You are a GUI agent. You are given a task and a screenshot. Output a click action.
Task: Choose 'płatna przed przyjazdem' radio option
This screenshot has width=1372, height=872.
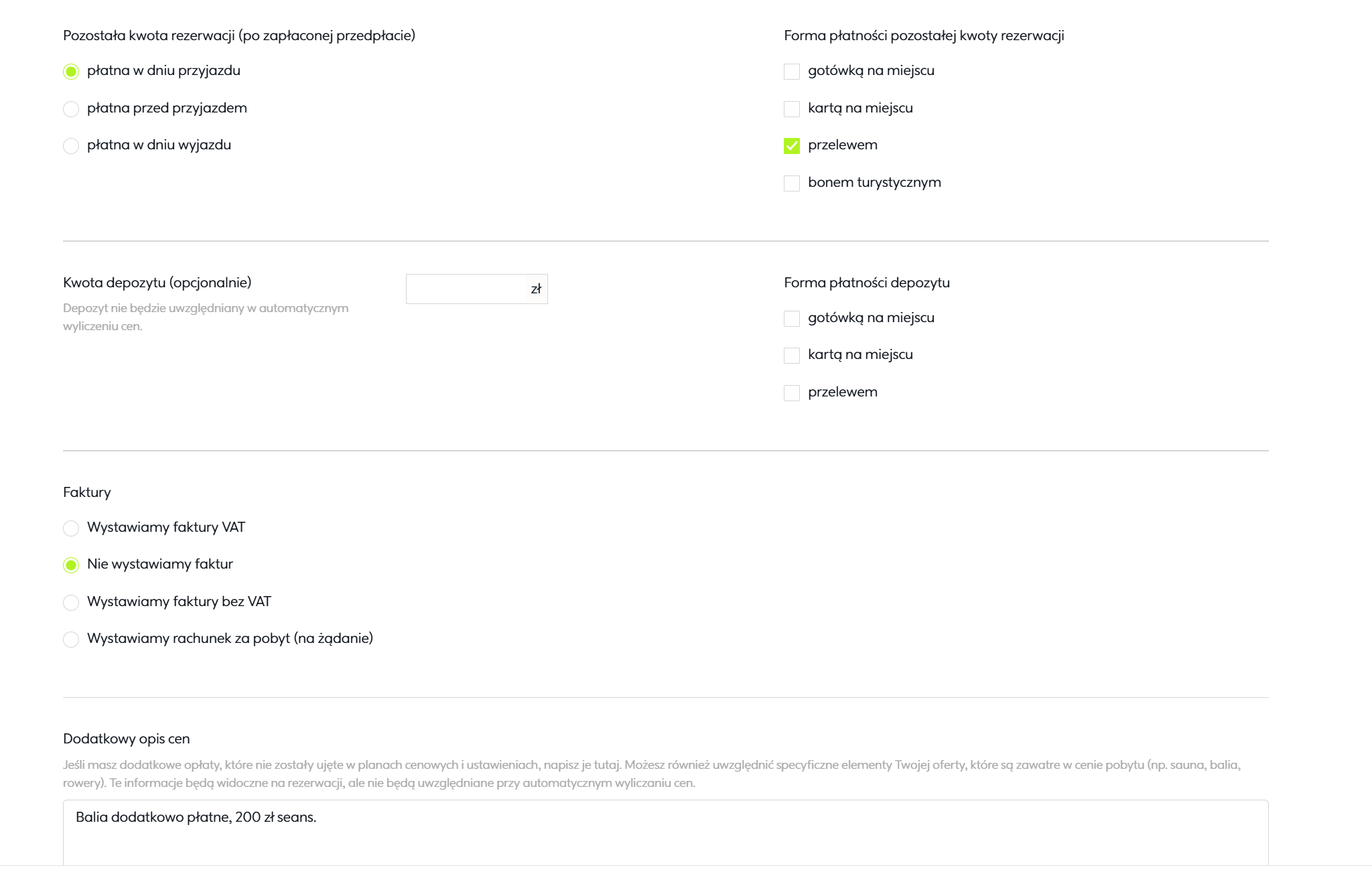coord(71,109)
